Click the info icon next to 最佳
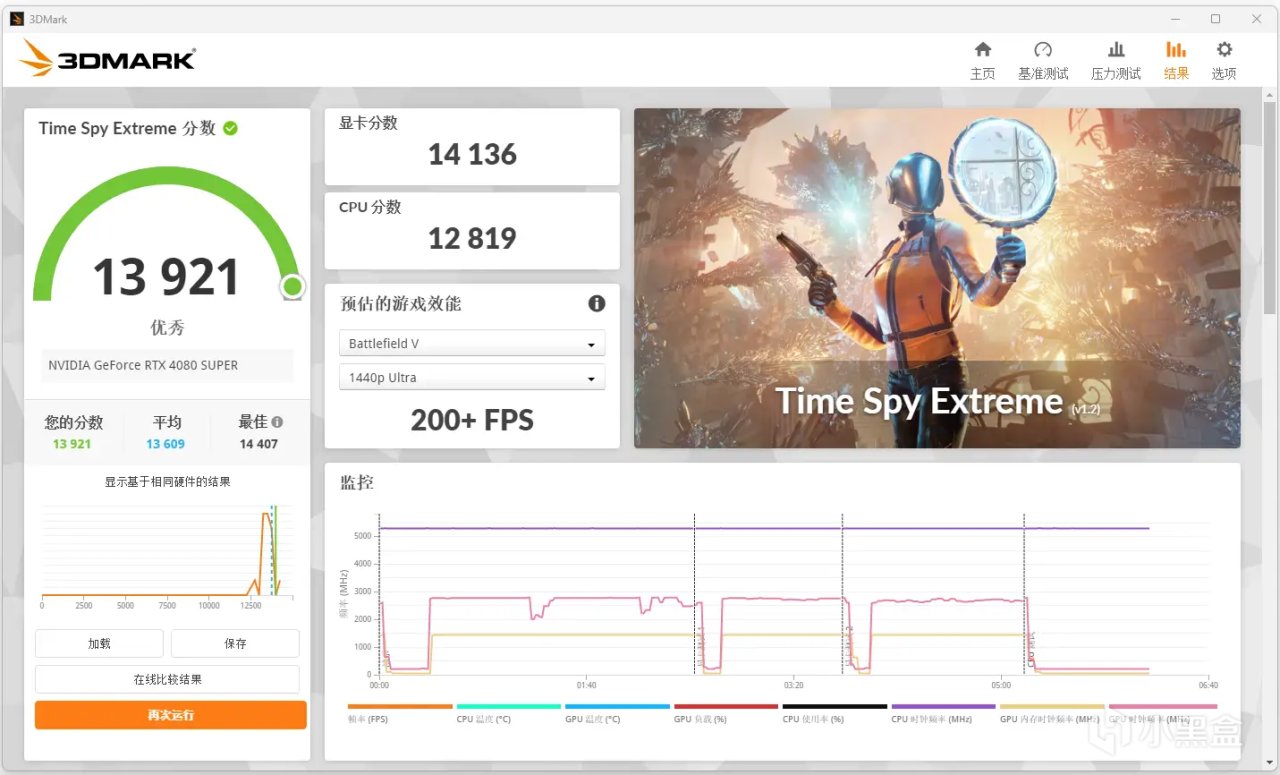Viewport: 1280px width, 775px height. (277, 422)
